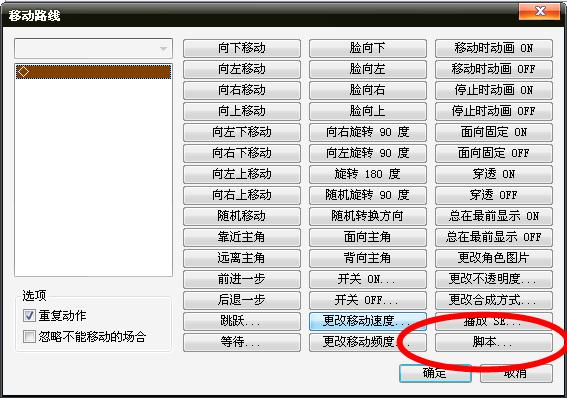Image resolution: width=567 pixels, height=398 pixels.
Task: Click 随机旋转 90 度 button
Action: pos(368,195)
